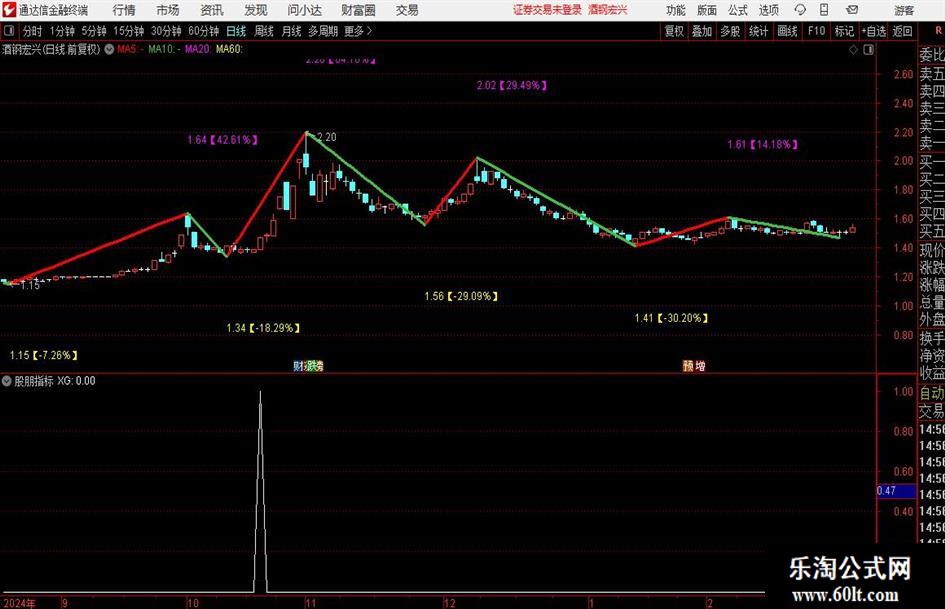This screenshot has height=609, width=945.
Task: Click the 预增 earnings marker on chart
Action: pyautogui.click(x=694, y=365)
